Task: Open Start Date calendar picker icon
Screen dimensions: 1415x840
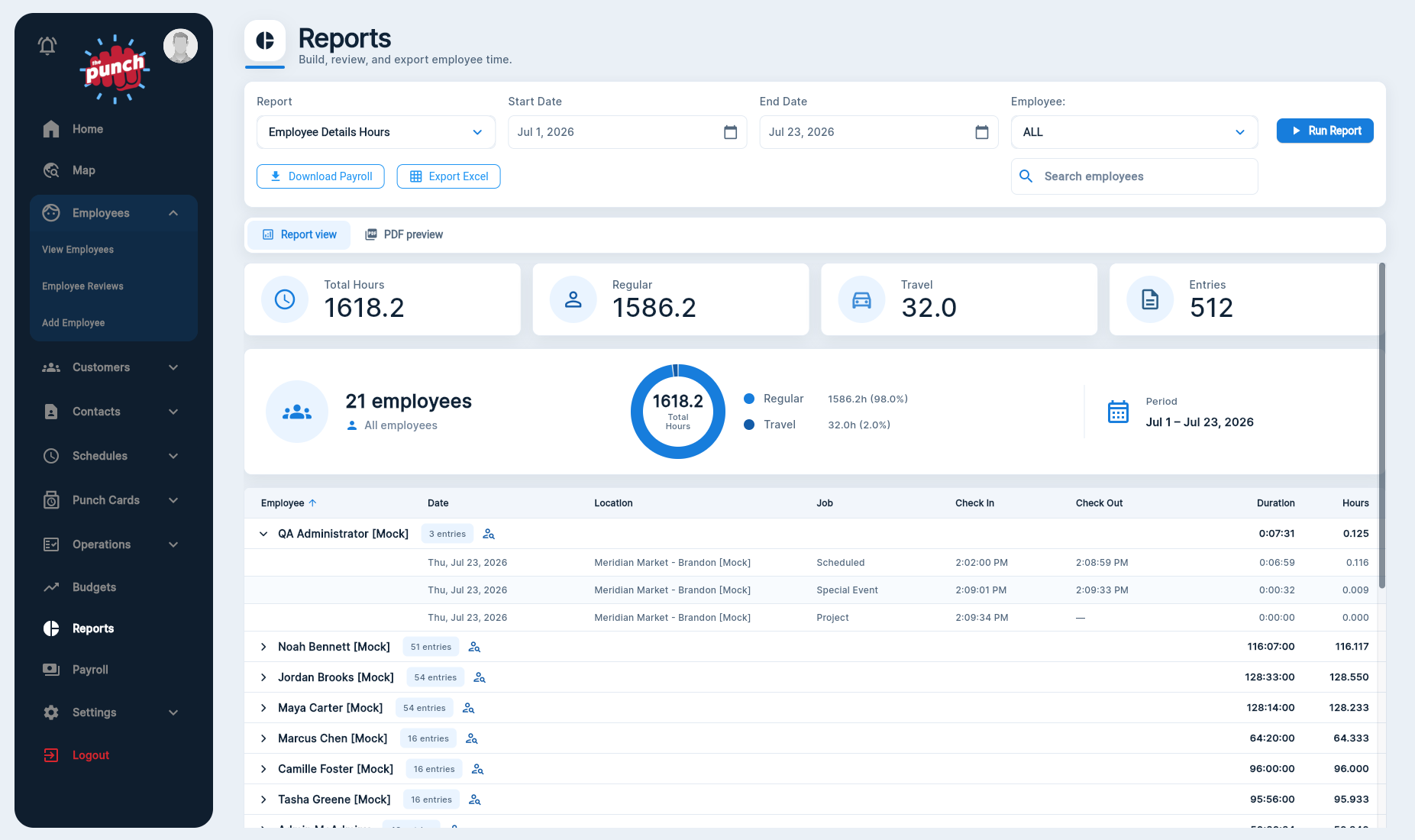Action: tap(730, 132)
